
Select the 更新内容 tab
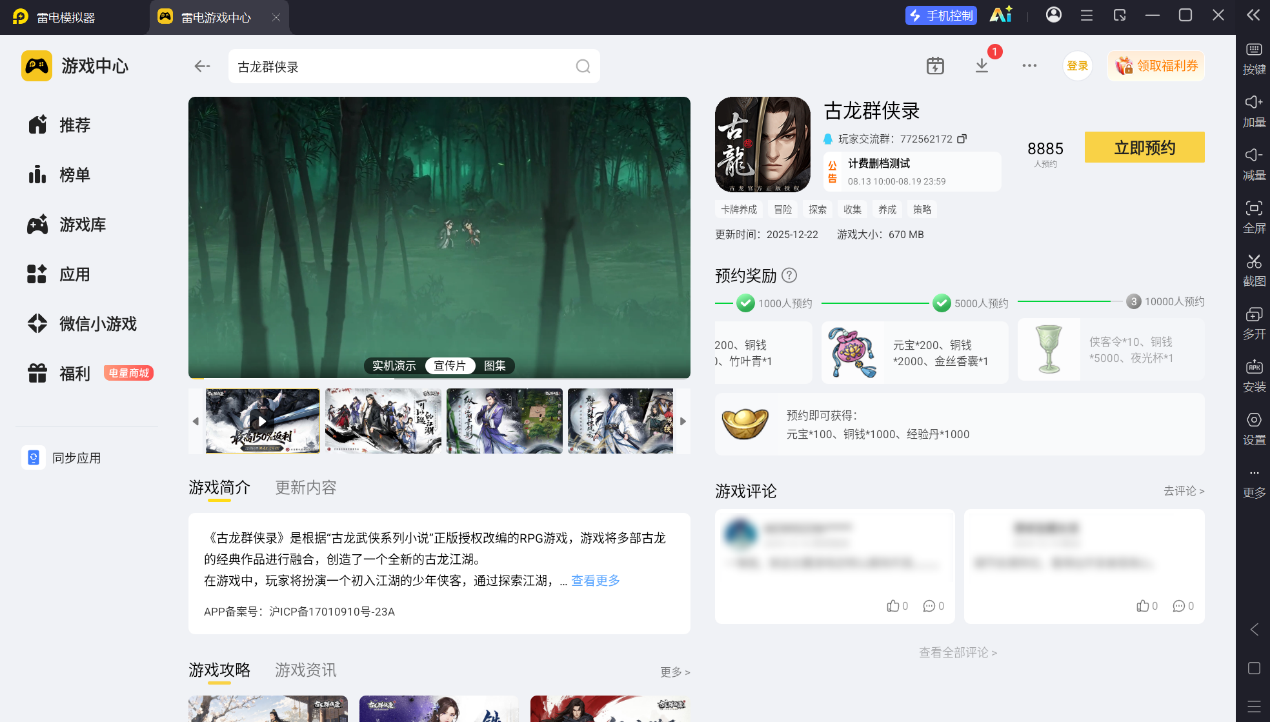(306, 488)
